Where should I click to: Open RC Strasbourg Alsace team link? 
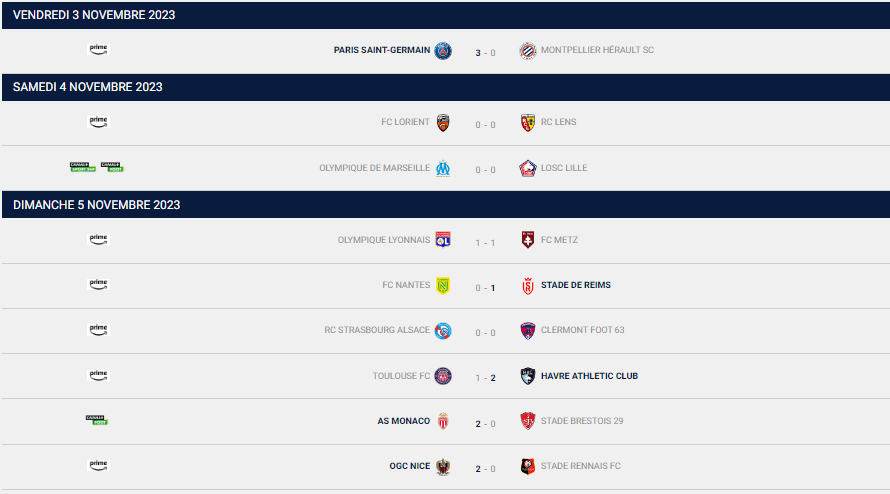click(377, 330)
